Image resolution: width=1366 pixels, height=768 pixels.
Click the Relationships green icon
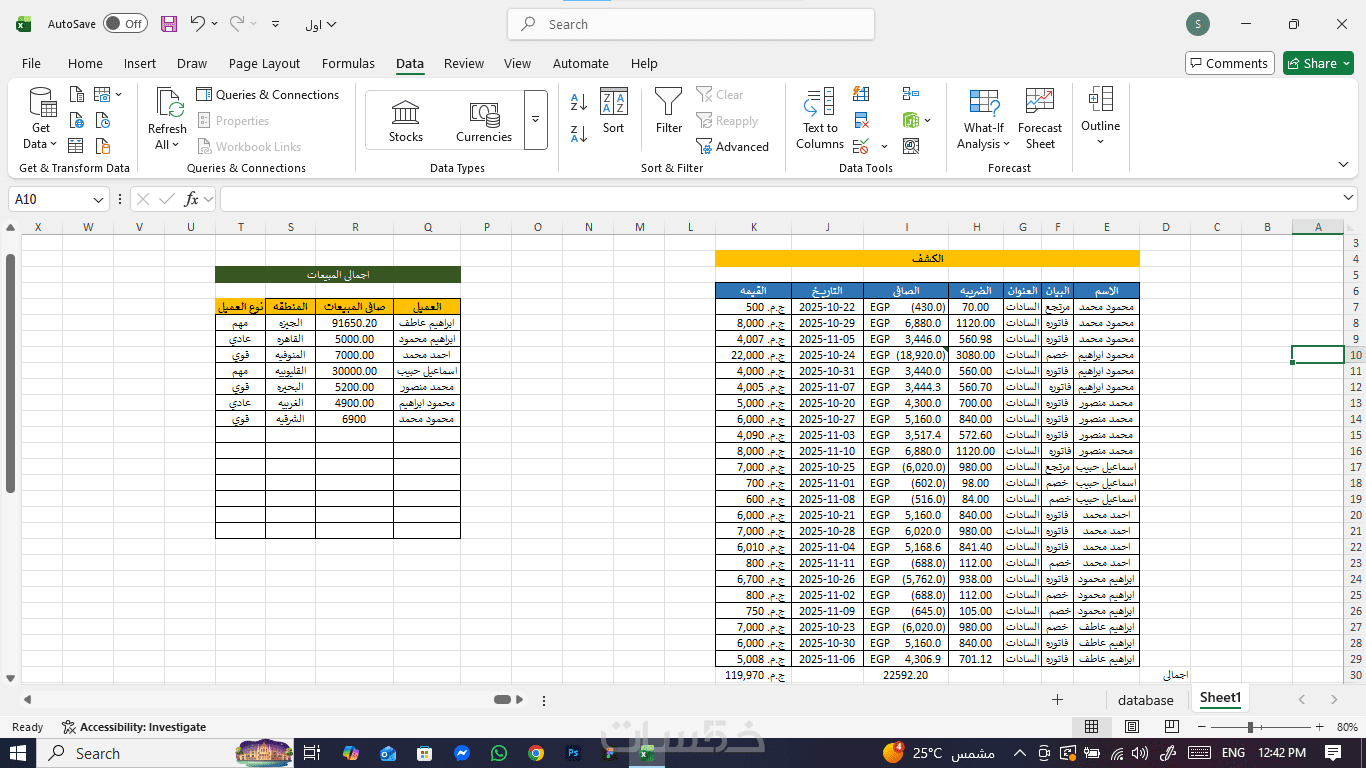tap(910, 121)
